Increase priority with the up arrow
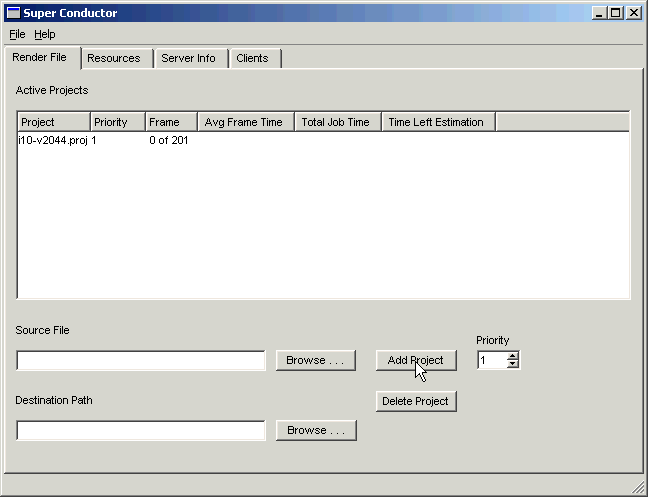 point(513,356)
